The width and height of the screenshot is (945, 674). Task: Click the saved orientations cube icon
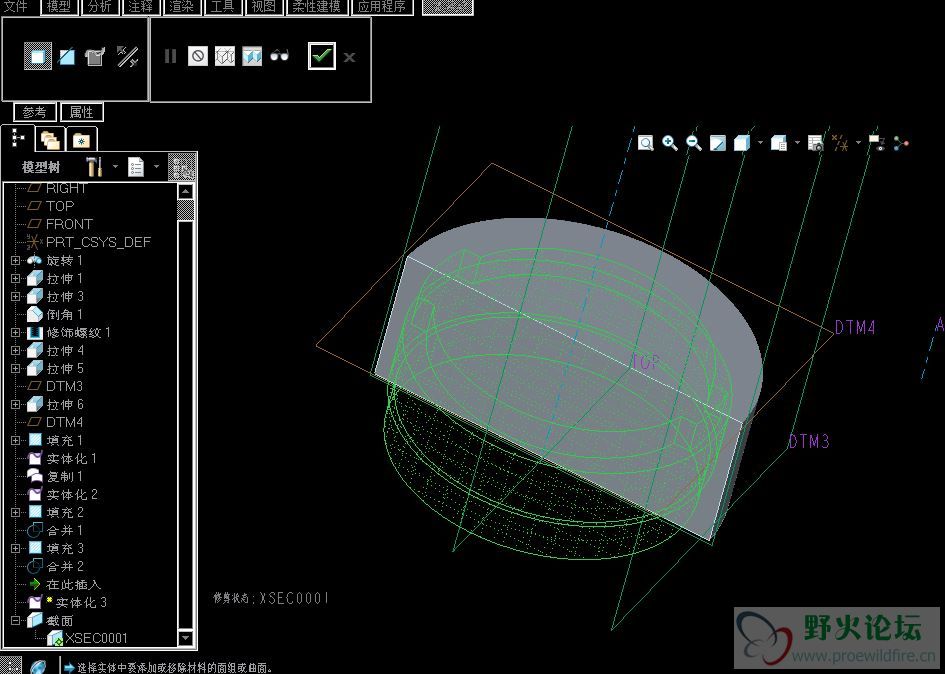(779, 143)
